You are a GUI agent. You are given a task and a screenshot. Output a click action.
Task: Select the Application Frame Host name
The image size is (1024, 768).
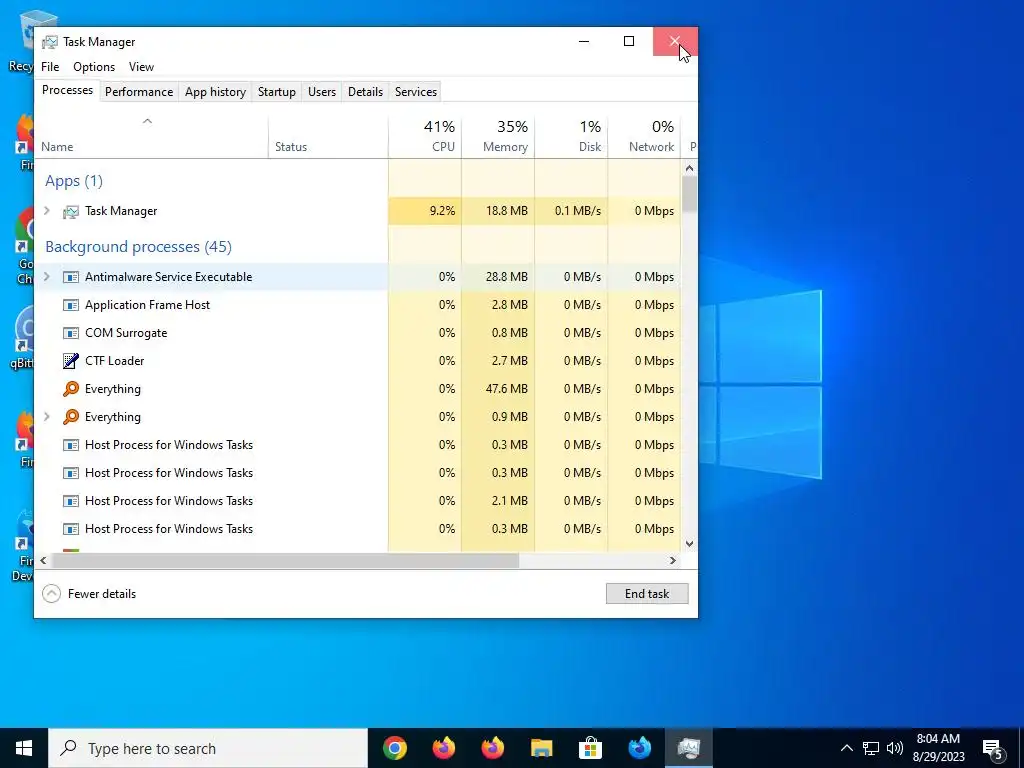tap(148, 305)
